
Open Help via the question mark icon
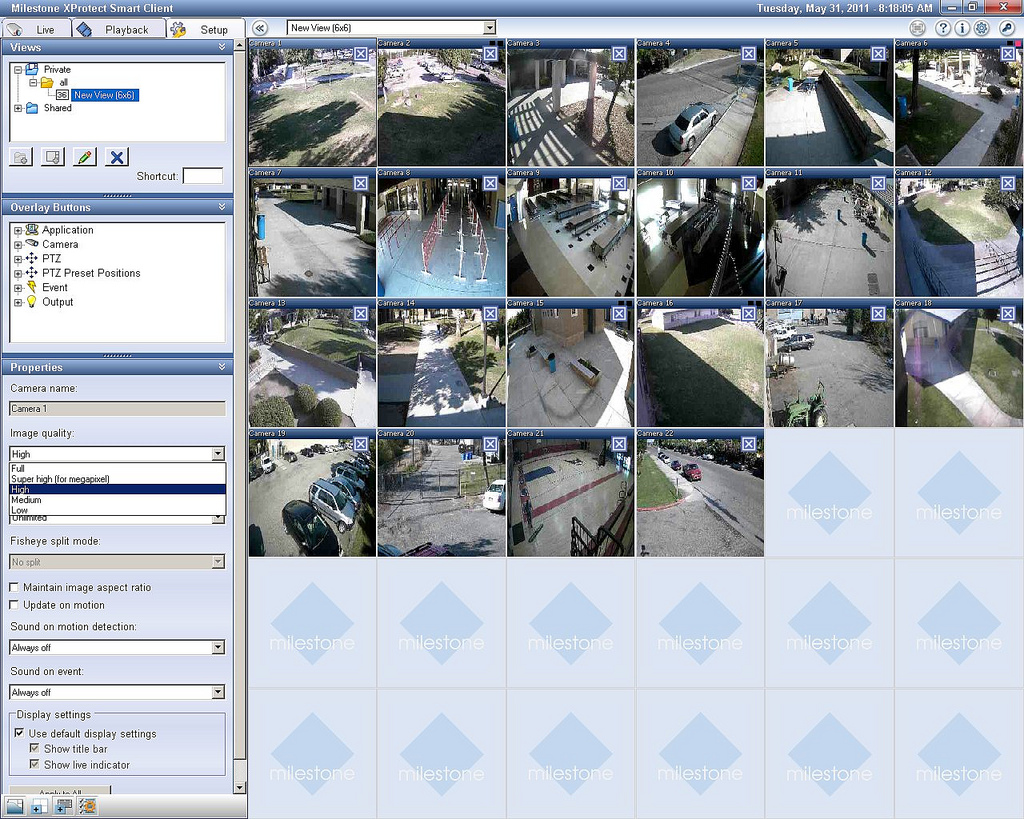tap(942, 28)
